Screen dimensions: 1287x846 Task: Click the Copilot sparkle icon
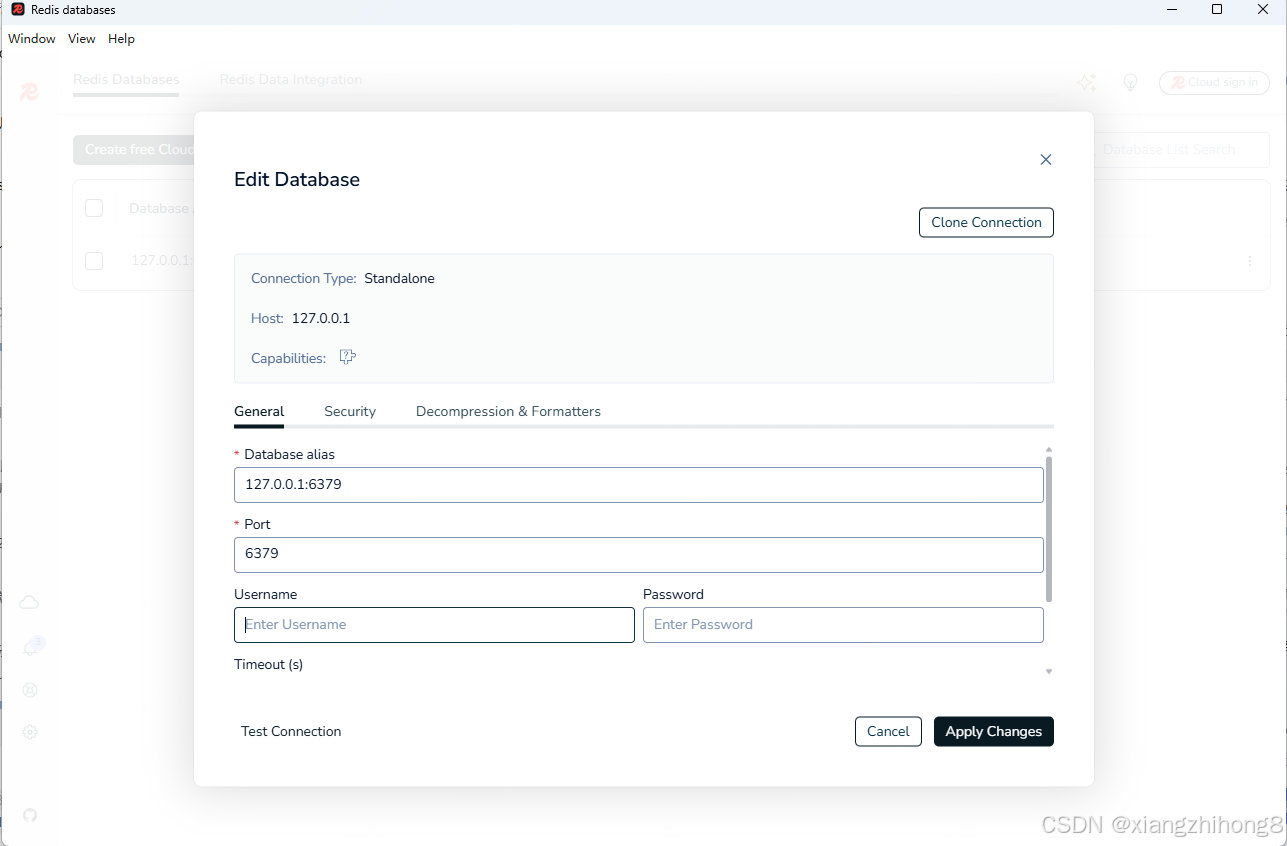(x=1086, y=83)
